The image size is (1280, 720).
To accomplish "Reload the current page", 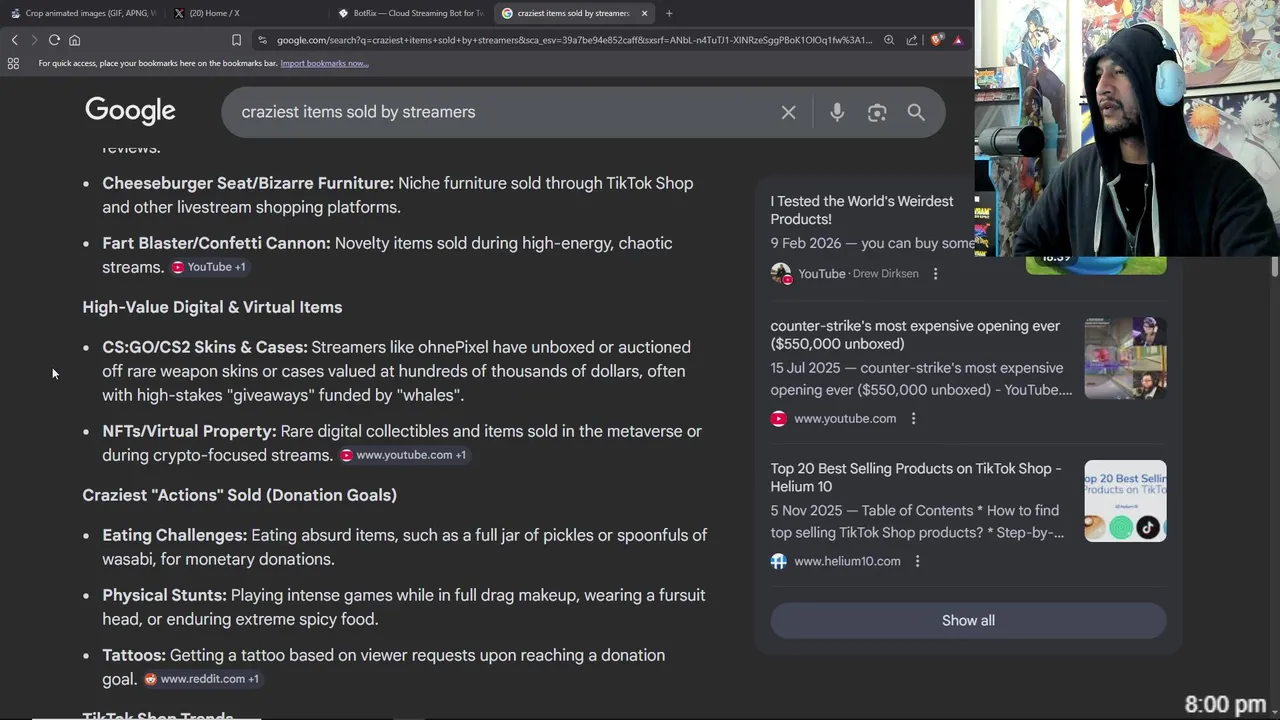I will click(x=54, y=40).
